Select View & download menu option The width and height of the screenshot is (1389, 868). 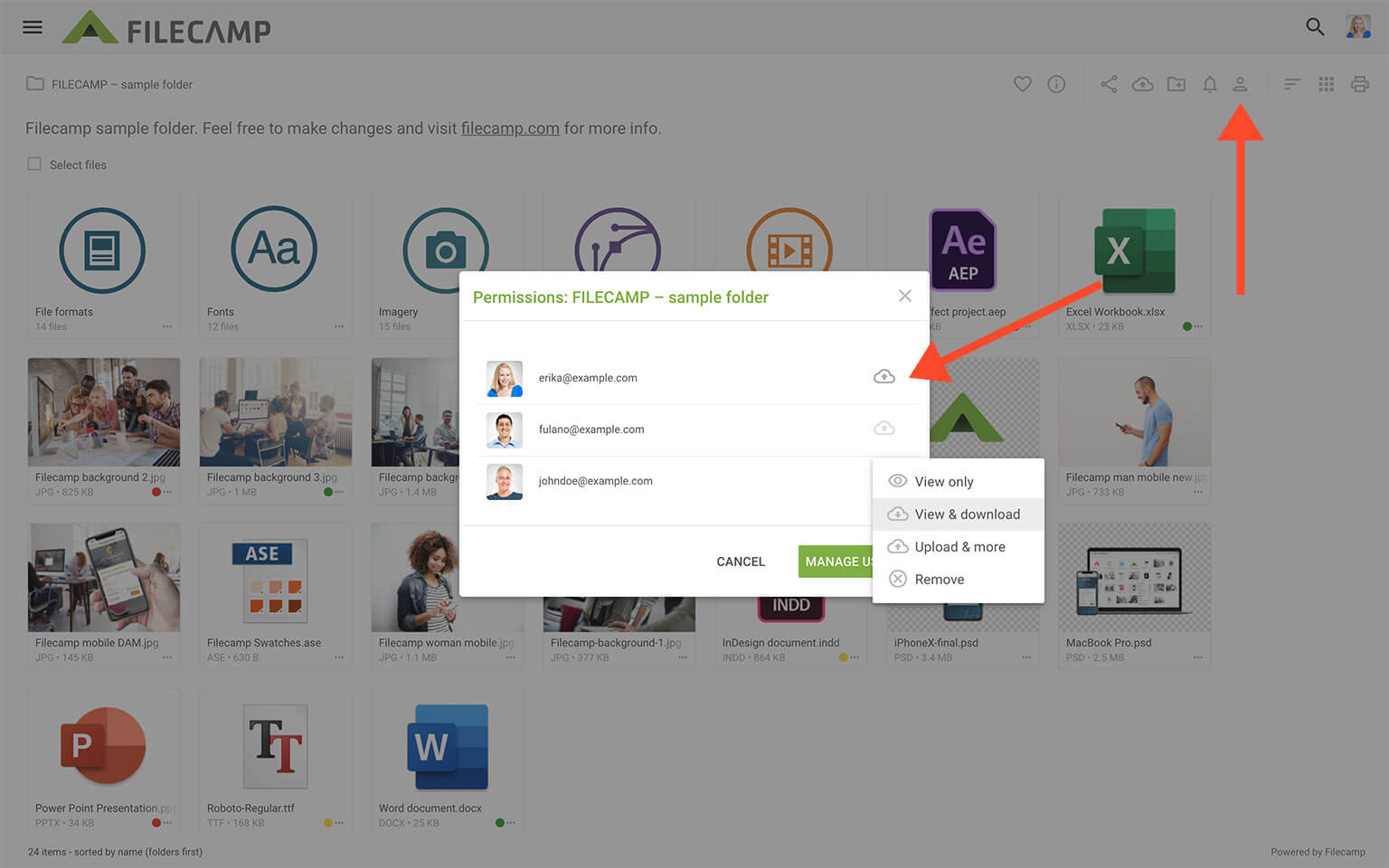click(966, 514)
